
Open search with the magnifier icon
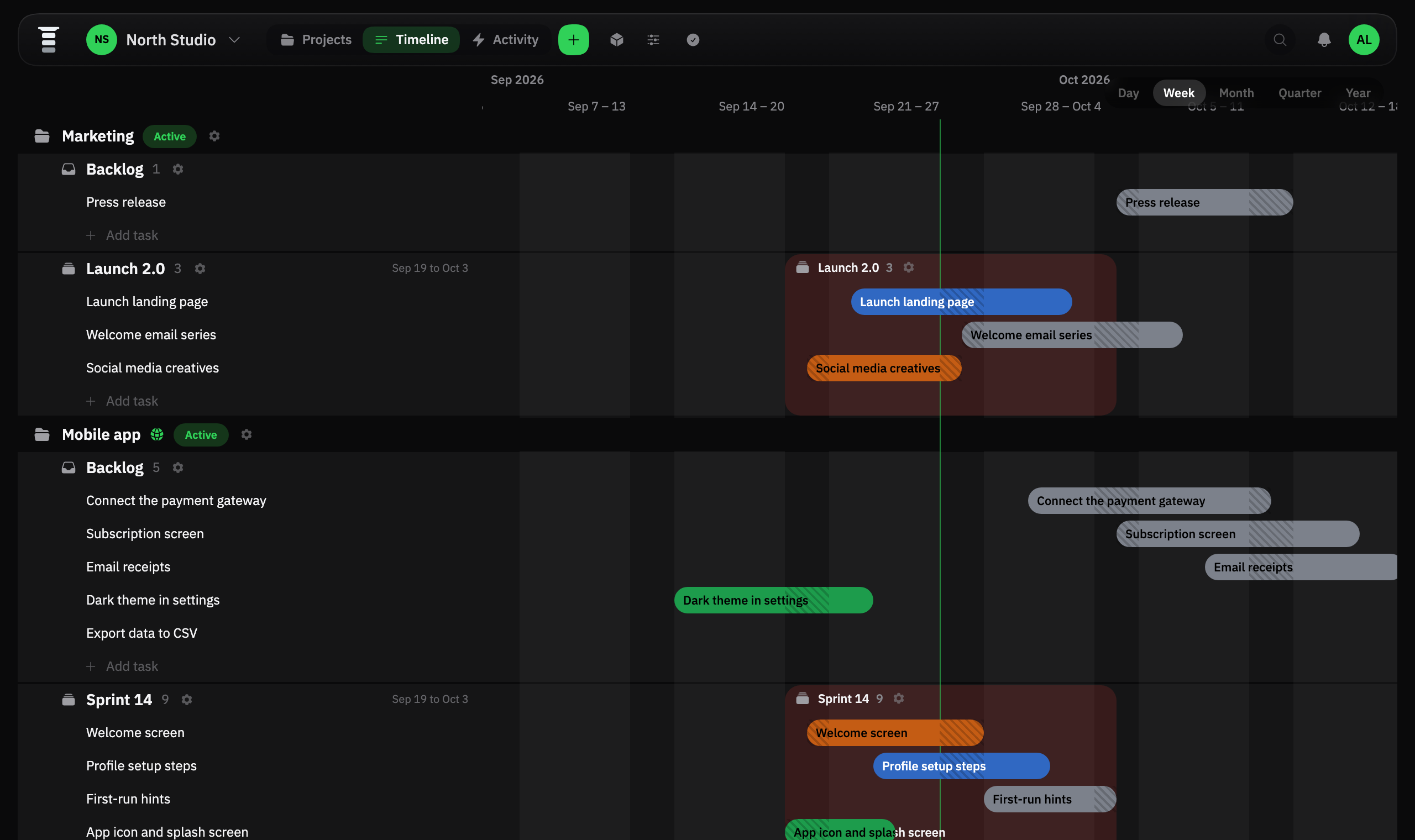(1280, 40)
